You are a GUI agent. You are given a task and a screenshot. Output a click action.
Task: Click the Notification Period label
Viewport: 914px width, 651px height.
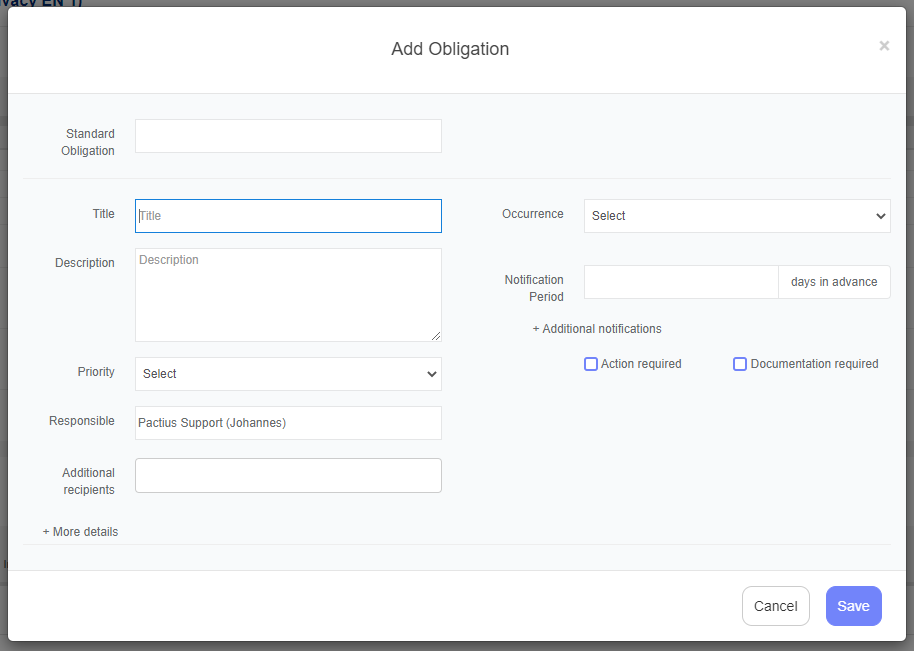pyautogui.click(x=534, y=288)
